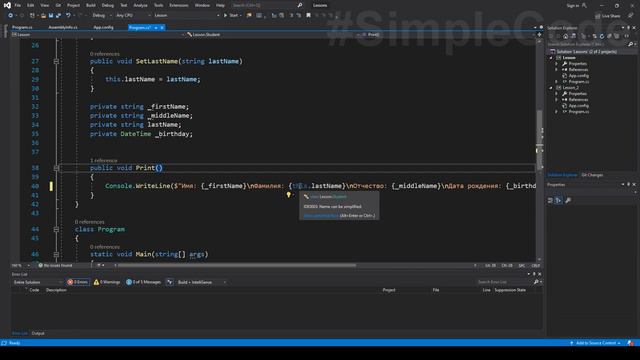Collapse the Program class at line 44
This screenshot has width=640, height=360.
[56, 229]
